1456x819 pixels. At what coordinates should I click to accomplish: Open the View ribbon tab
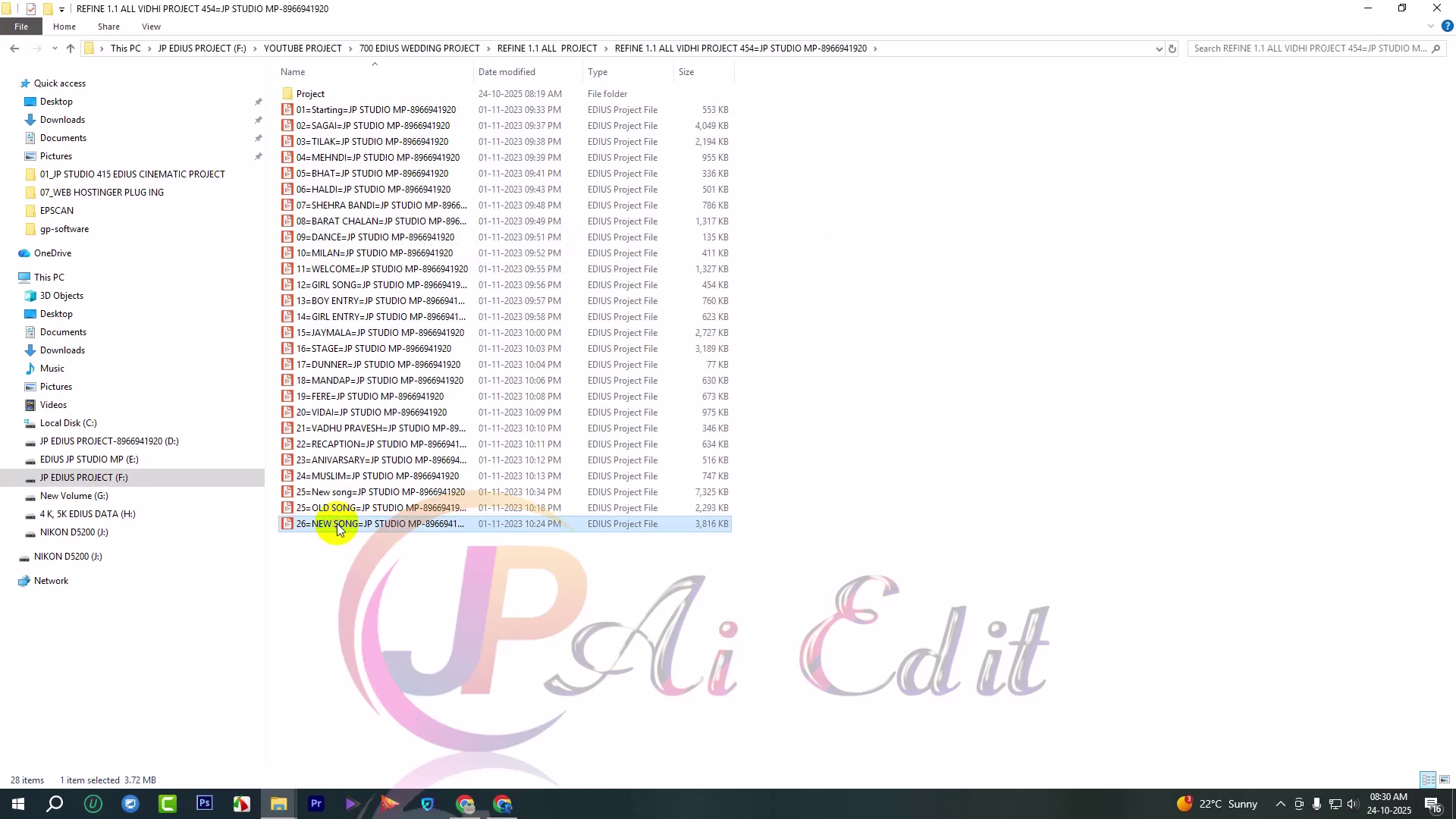[151, 27]
